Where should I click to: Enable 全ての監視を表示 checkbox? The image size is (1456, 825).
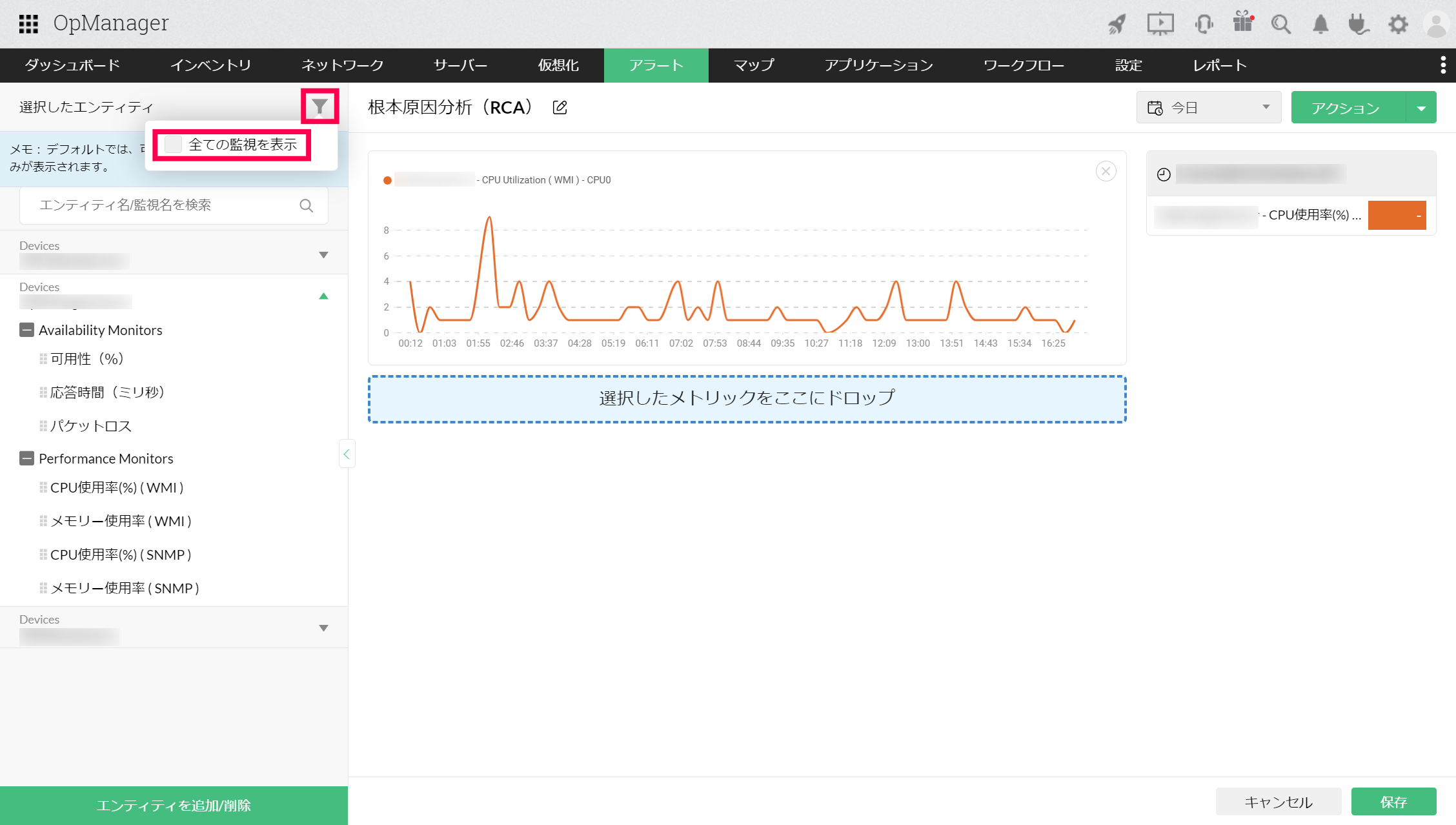coord(173,144)
